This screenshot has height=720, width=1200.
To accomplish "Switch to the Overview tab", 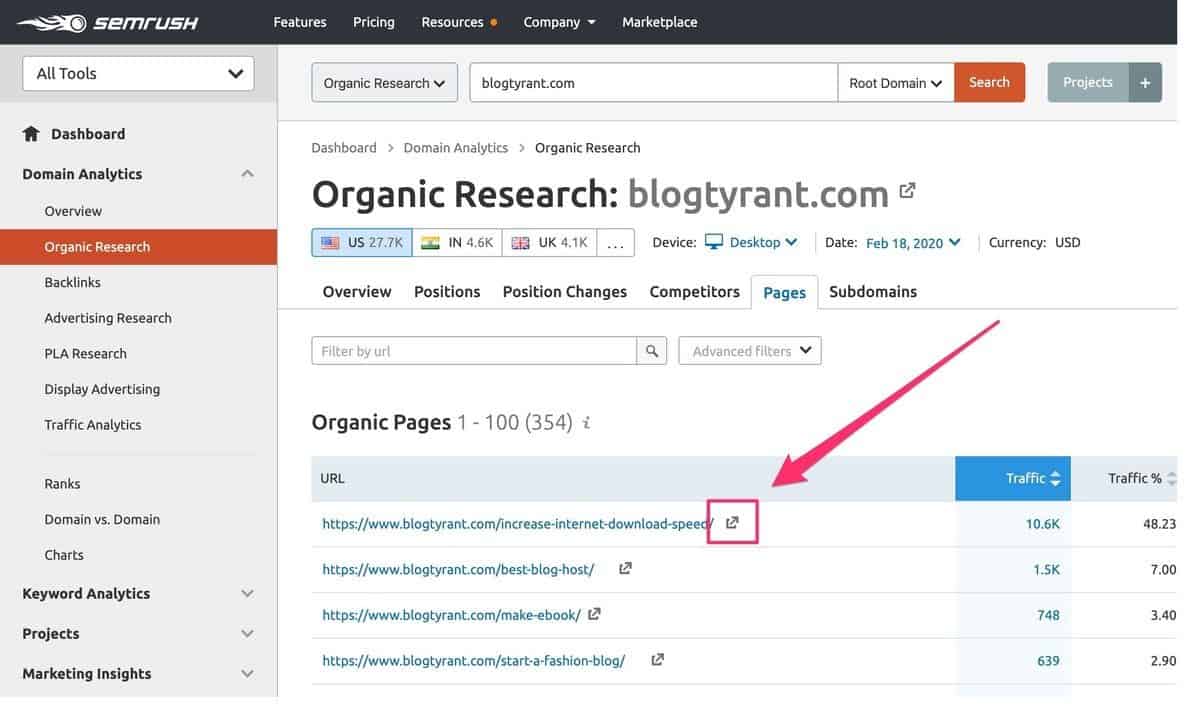I will tap(357, 292).
